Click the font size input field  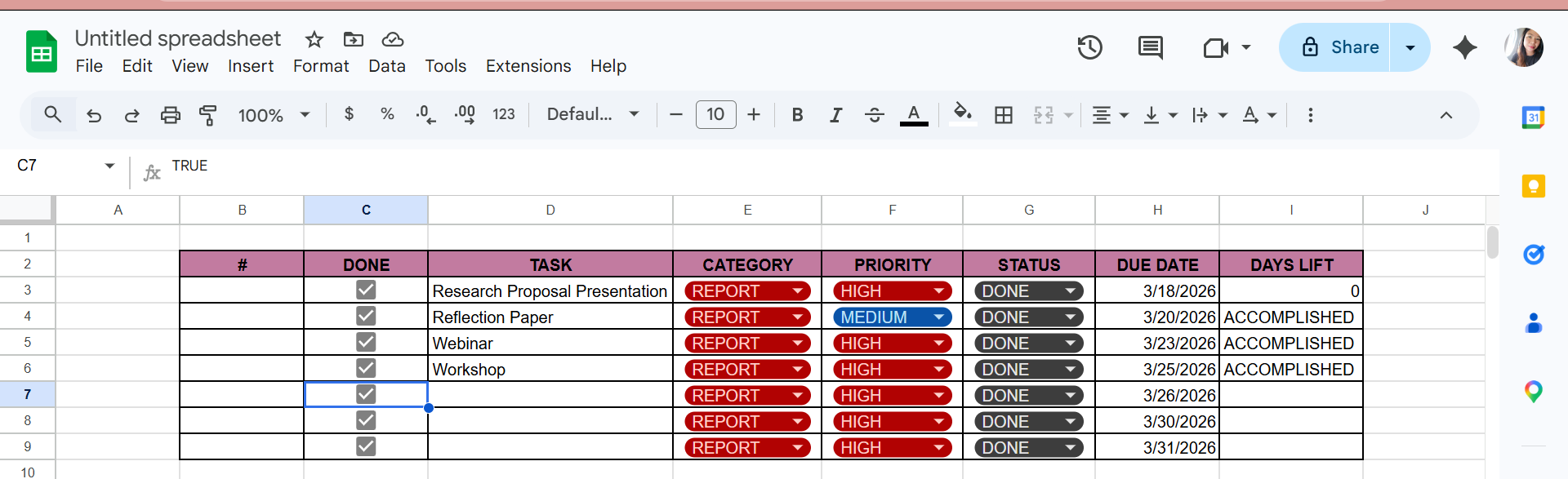pos(715,115)
